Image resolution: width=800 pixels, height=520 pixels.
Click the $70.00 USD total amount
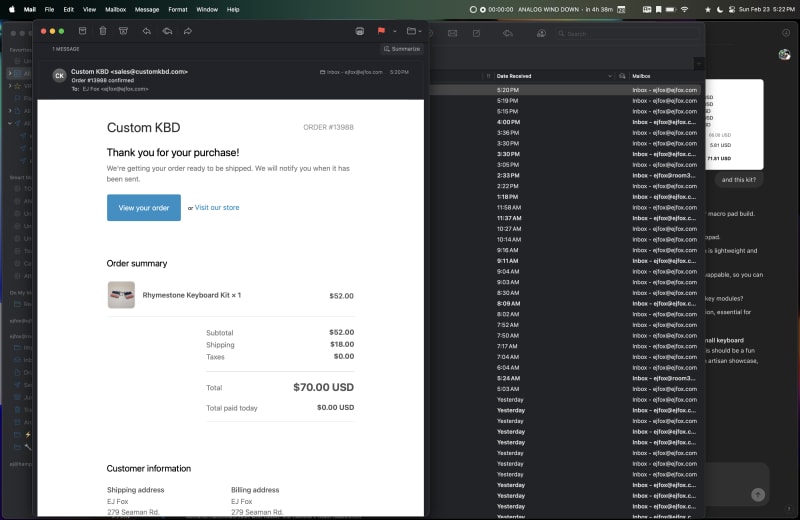(323, 387)
